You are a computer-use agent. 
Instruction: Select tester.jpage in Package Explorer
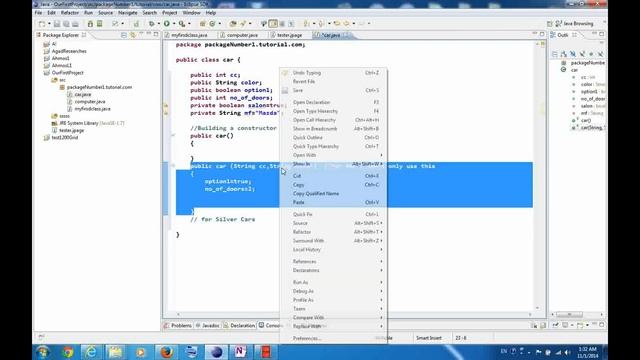coord(68,131)
